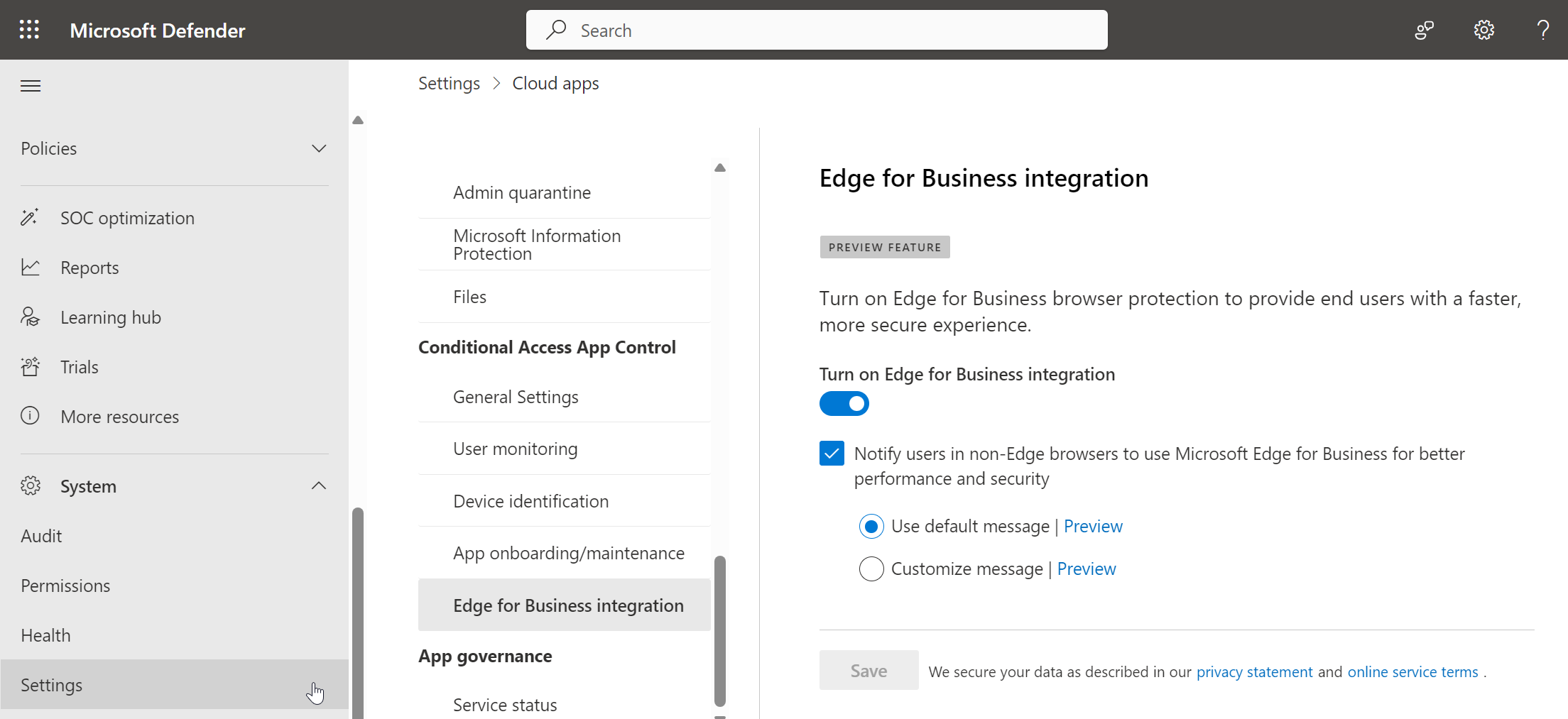Viewport: 1568px width, 719px height.
Task: Open the help question mark icon
Action: (x=1542, y=30)
